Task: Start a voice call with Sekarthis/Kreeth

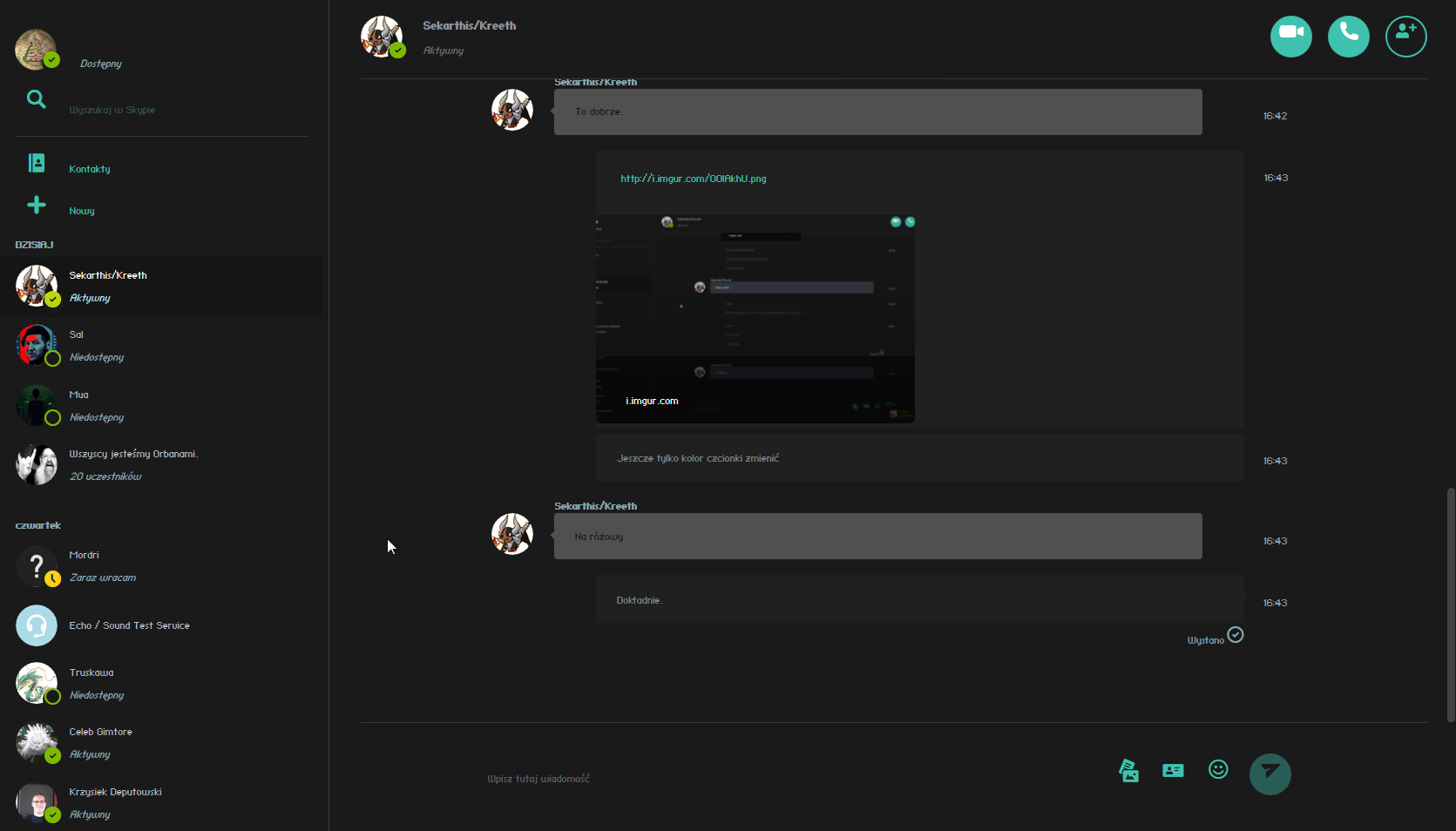Action: 1348,36
